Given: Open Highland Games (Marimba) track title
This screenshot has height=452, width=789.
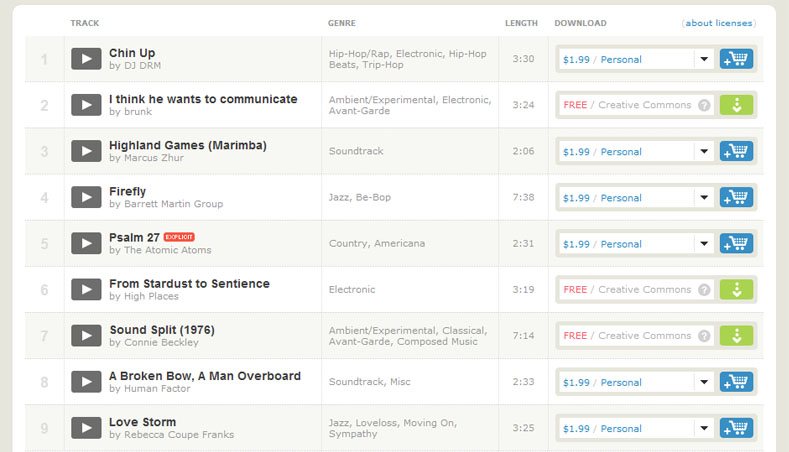Looking at the screenshot, I should (x=188, y=145).
